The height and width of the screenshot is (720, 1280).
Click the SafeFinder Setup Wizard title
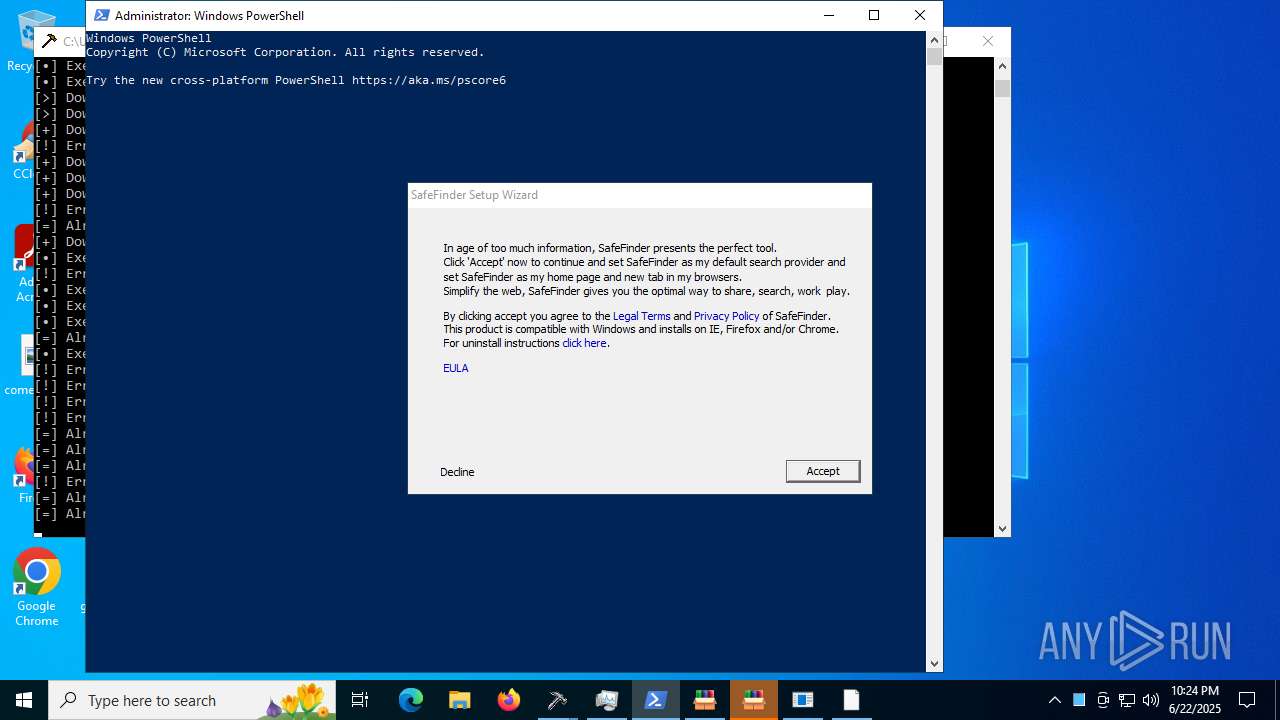(x=474, y=195)
